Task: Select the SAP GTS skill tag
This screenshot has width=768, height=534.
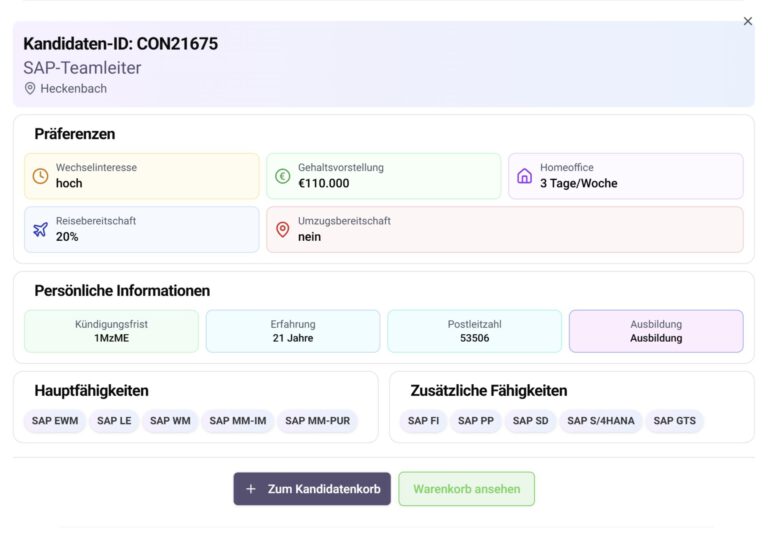Action: point(674,421)
